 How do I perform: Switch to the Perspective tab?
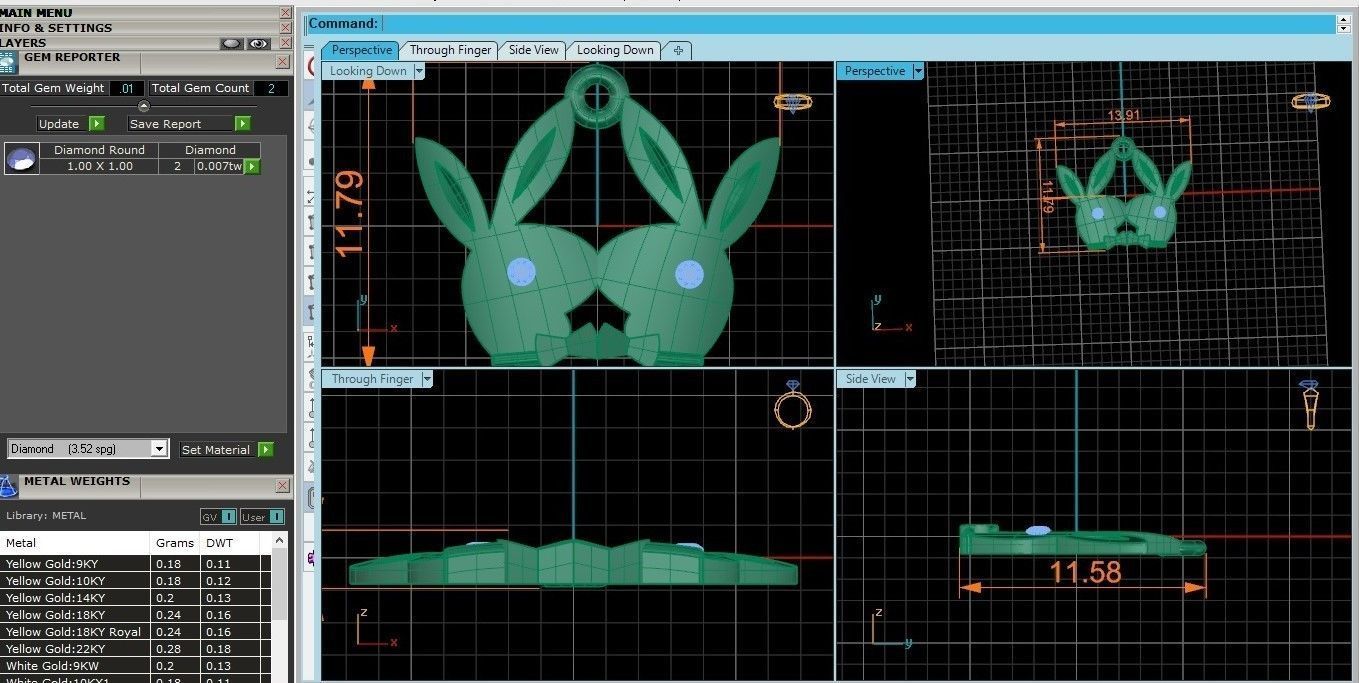click(x=361, y=50)
